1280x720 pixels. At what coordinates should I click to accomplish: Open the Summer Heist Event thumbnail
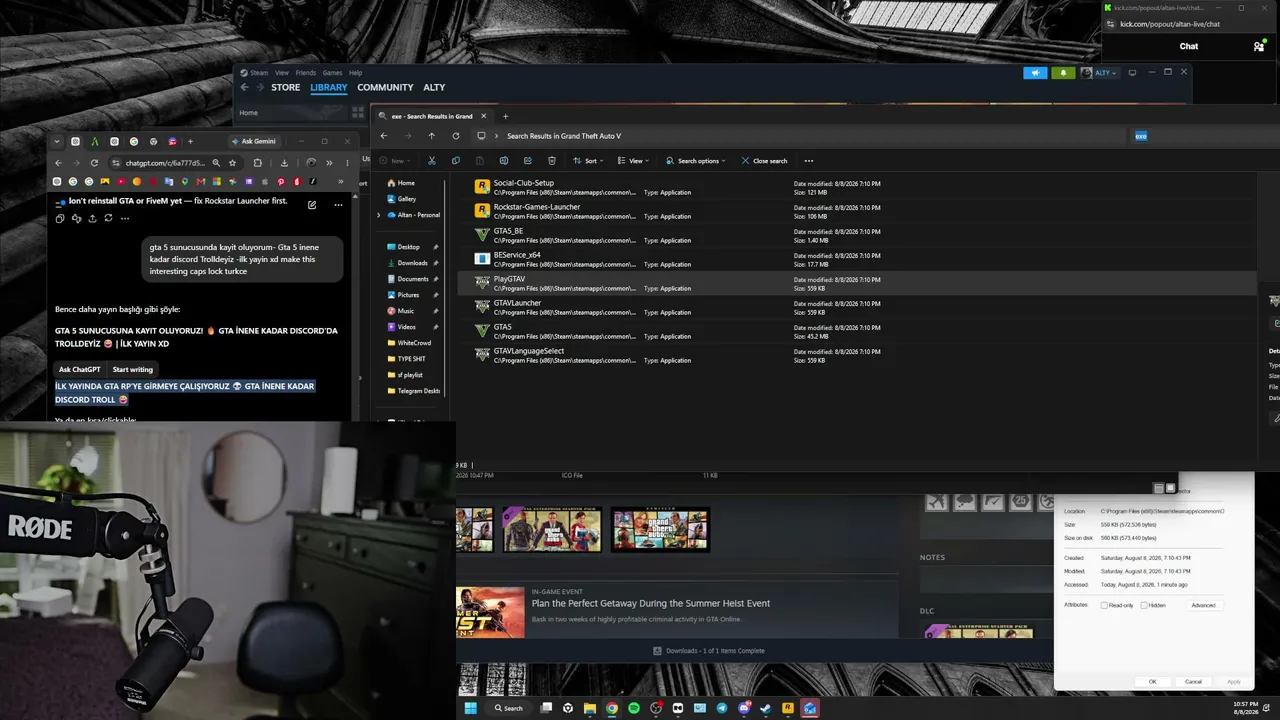tap(490, 612)
